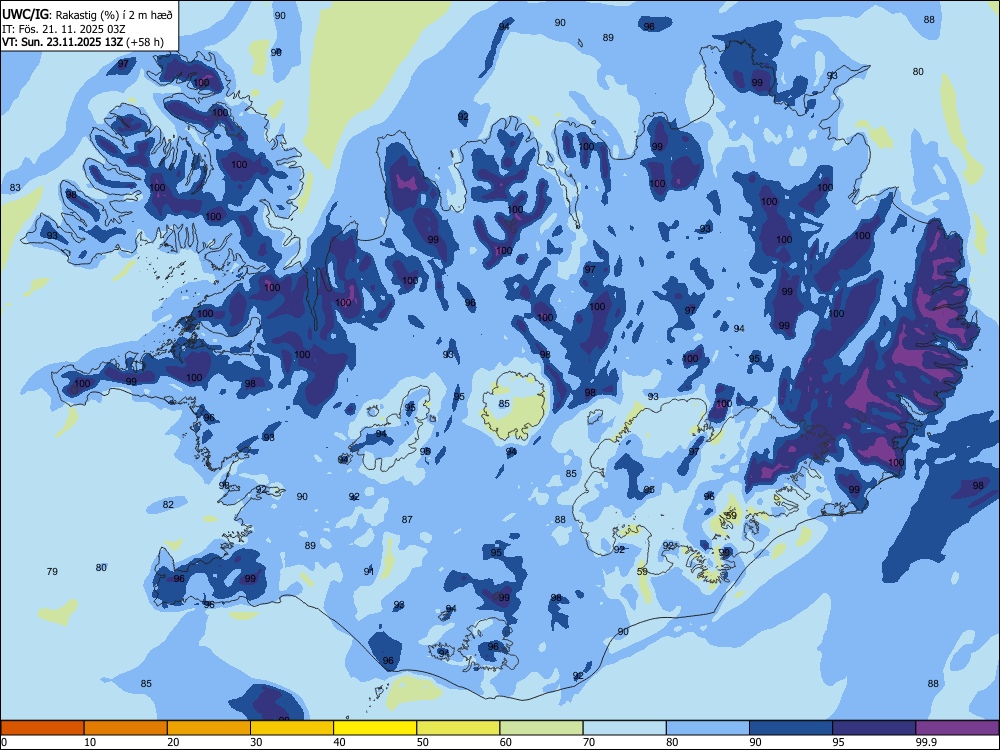The image size is (1000, 750).
Task: Click the legend tick label '99.9'
Action: pos(926,742)
